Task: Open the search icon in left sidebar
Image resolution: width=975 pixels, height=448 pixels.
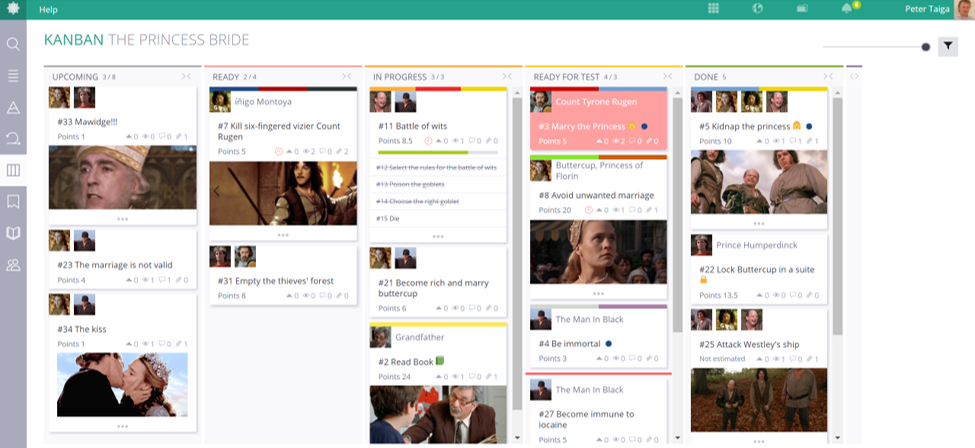Action: pyautogui.click(x=13, y=44)
